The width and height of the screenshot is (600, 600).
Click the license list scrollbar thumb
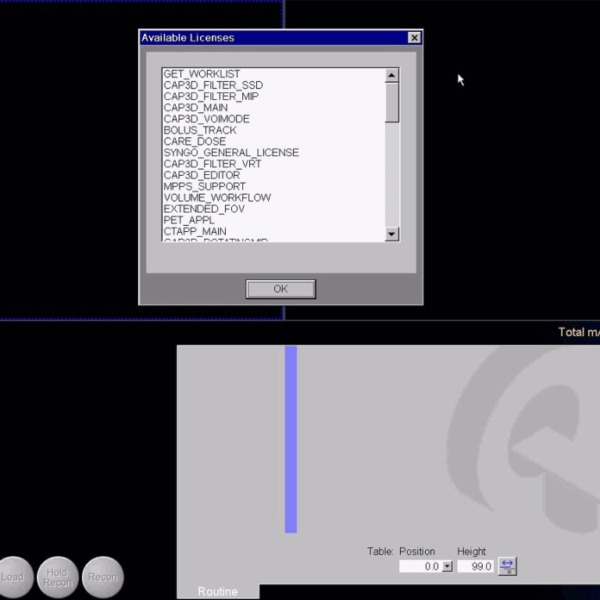[x=392, y=102]
